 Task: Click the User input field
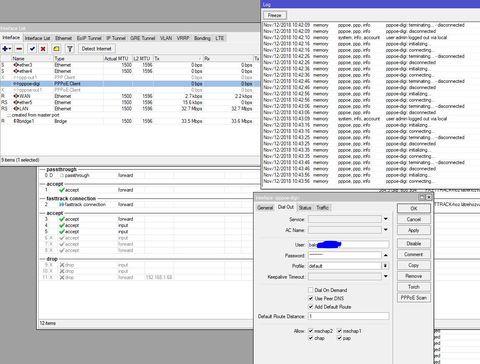348,245
